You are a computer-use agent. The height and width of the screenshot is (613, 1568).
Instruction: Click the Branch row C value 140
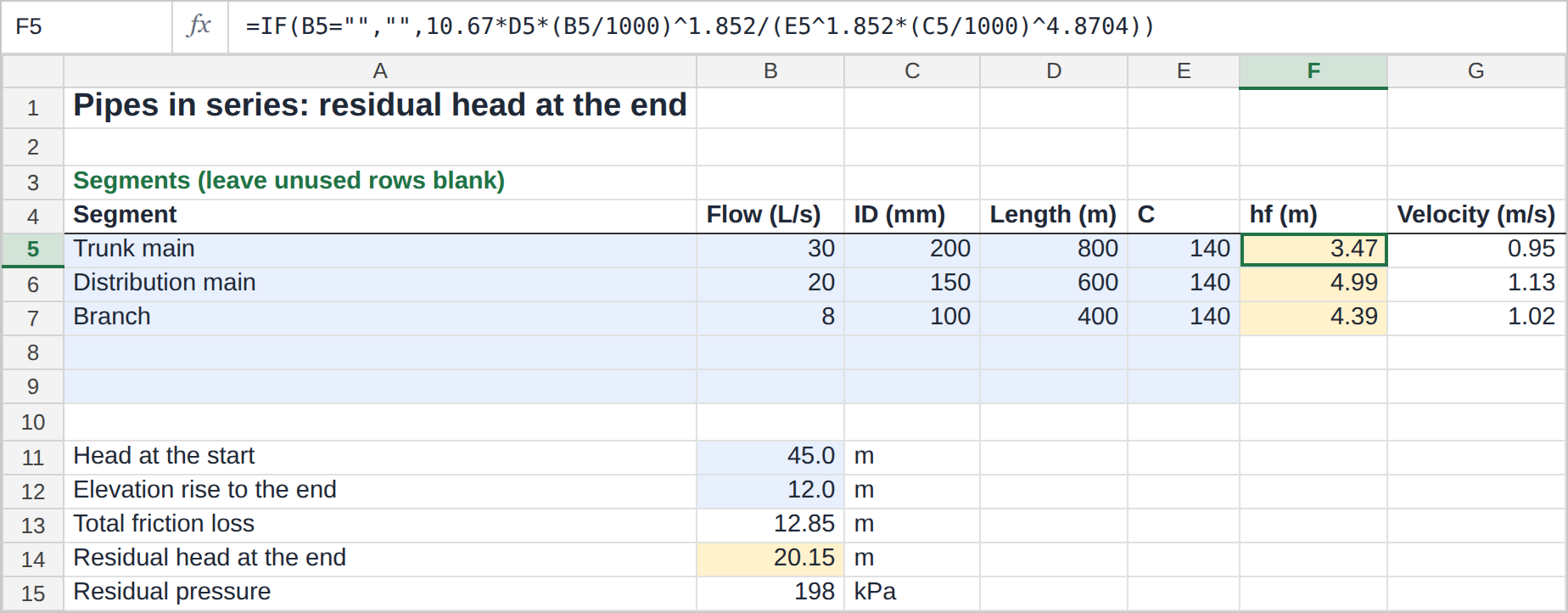[x=1184, y=318]
